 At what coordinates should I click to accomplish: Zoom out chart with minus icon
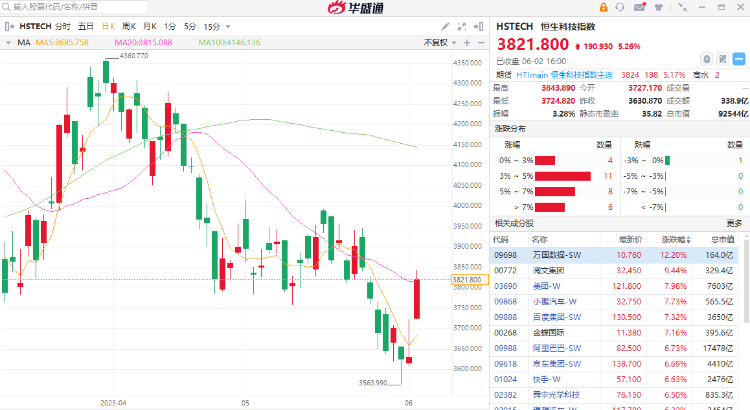481,43
